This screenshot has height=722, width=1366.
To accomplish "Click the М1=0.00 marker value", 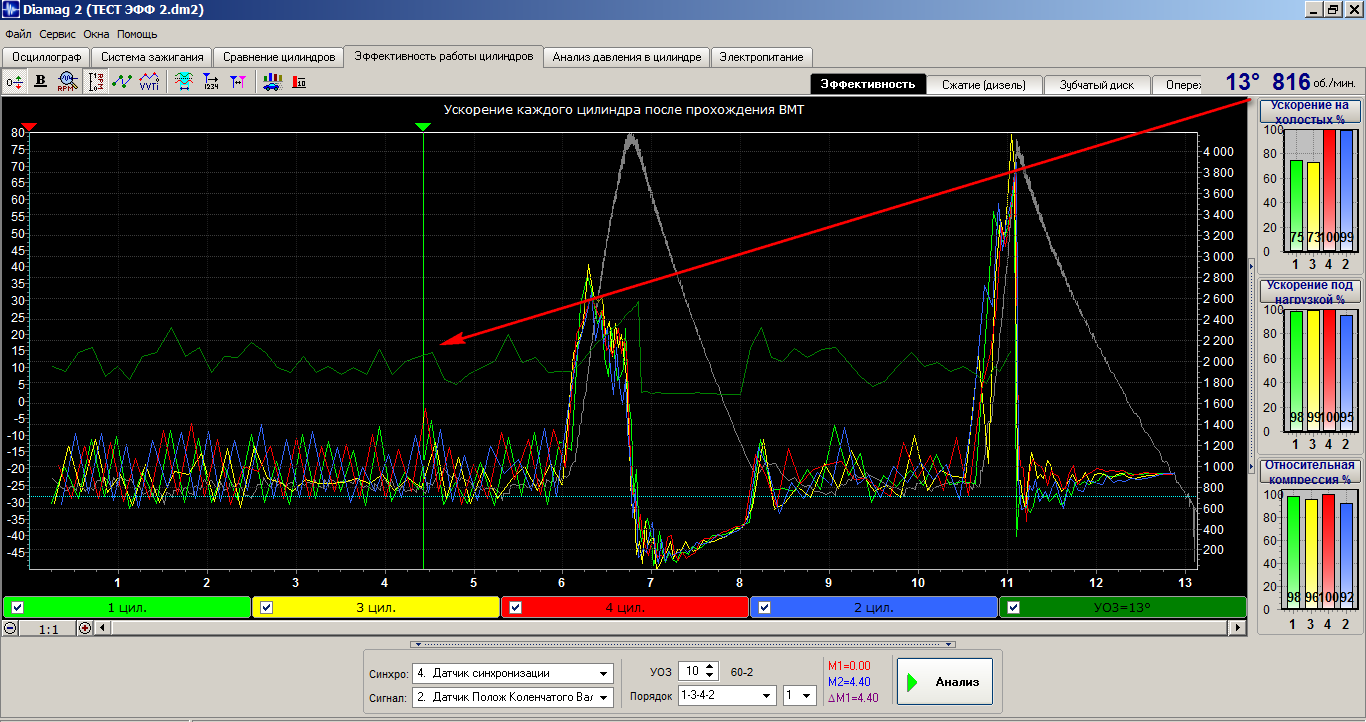I will [848, 665].
